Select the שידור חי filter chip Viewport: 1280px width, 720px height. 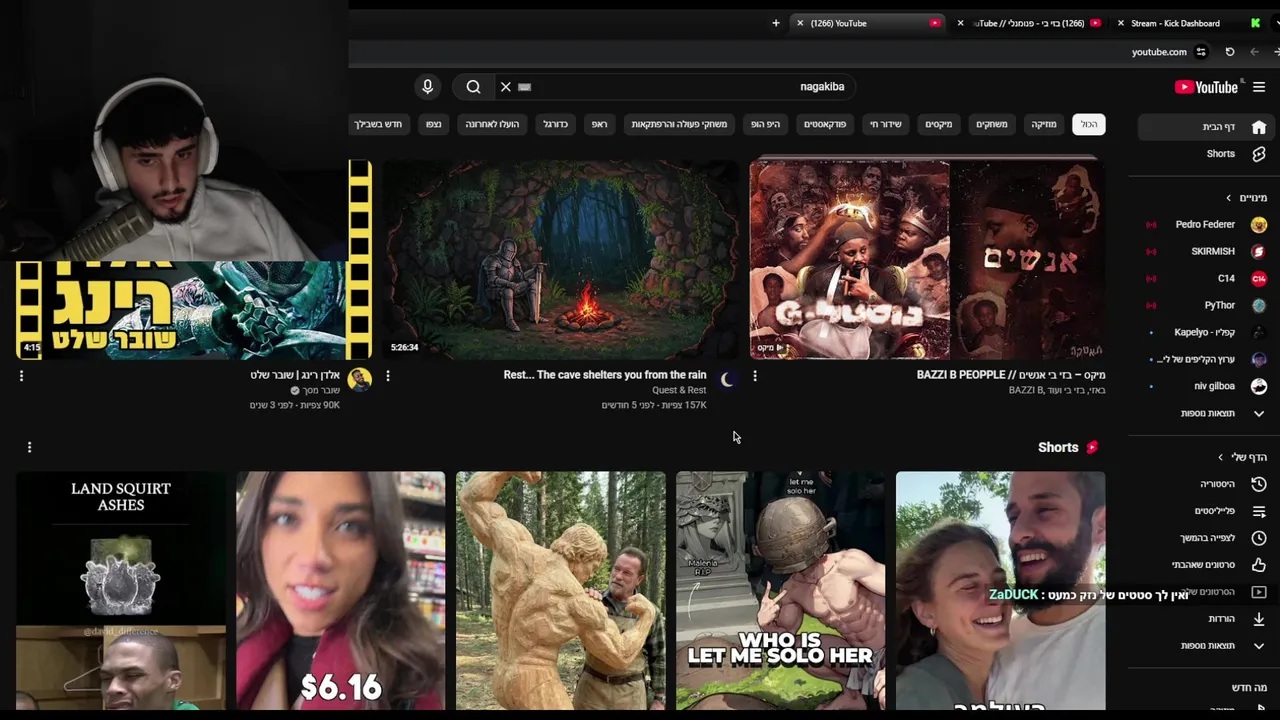(x=885, y=124)
